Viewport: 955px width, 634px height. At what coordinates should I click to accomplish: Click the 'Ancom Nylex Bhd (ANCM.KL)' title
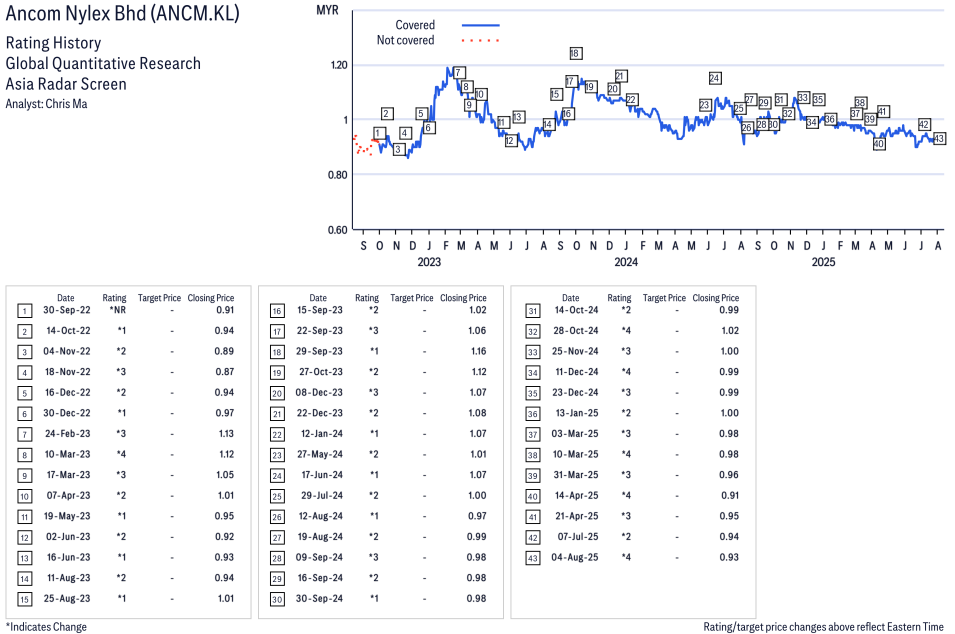tap(122, 13)
